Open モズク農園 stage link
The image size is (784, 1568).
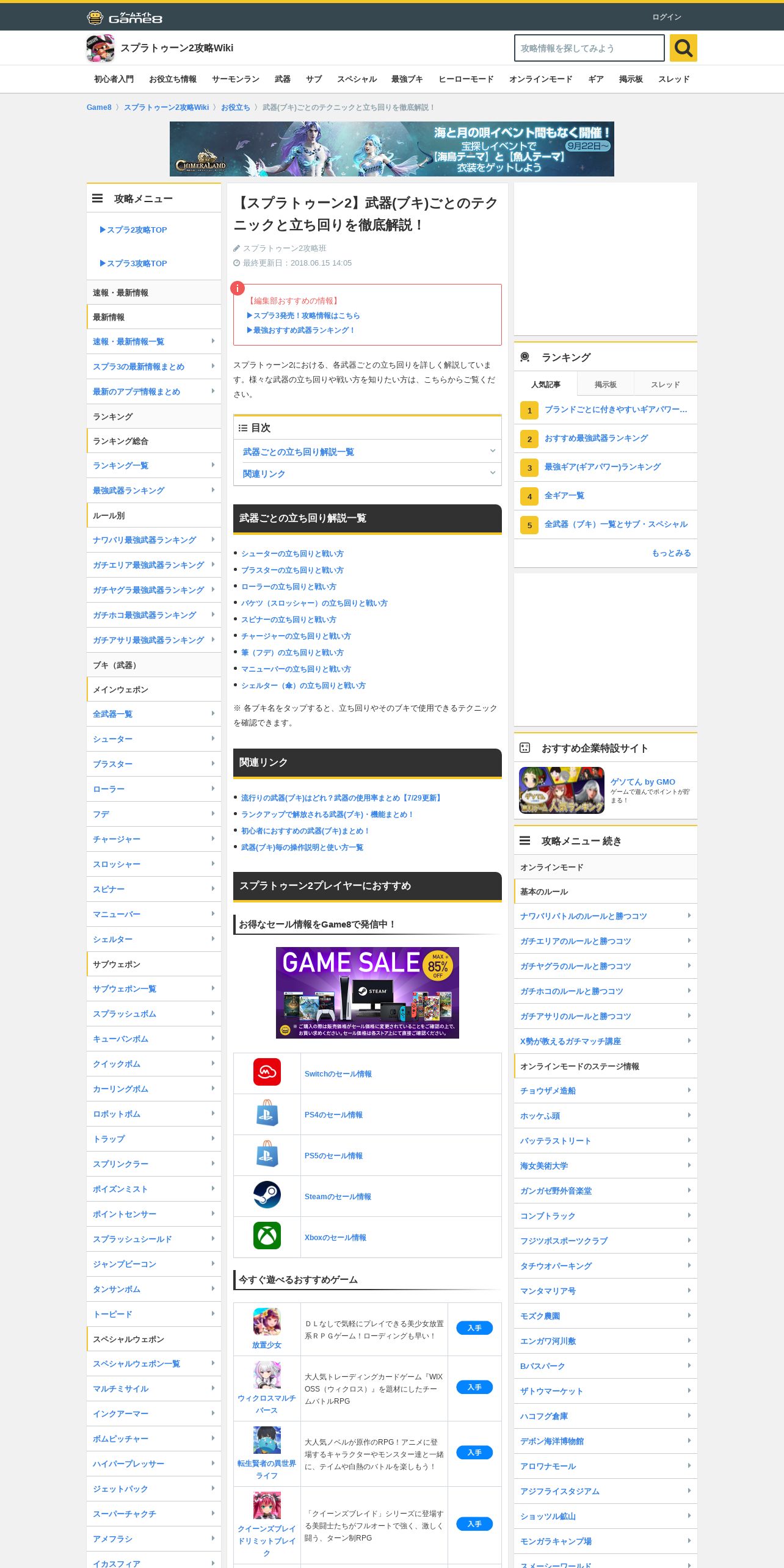540,1316
